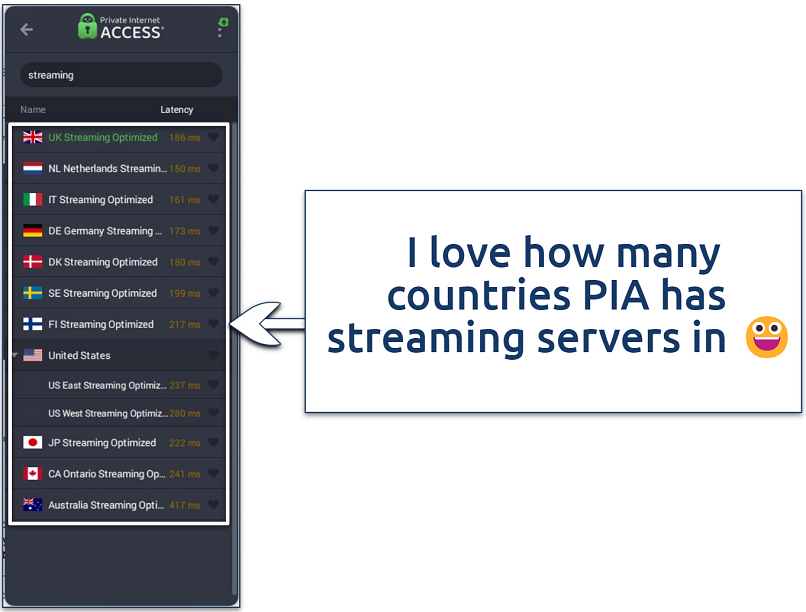Click the search field containing 'streaming'
The width and height of the screenshot is (806, 612).
pos(121,75)
